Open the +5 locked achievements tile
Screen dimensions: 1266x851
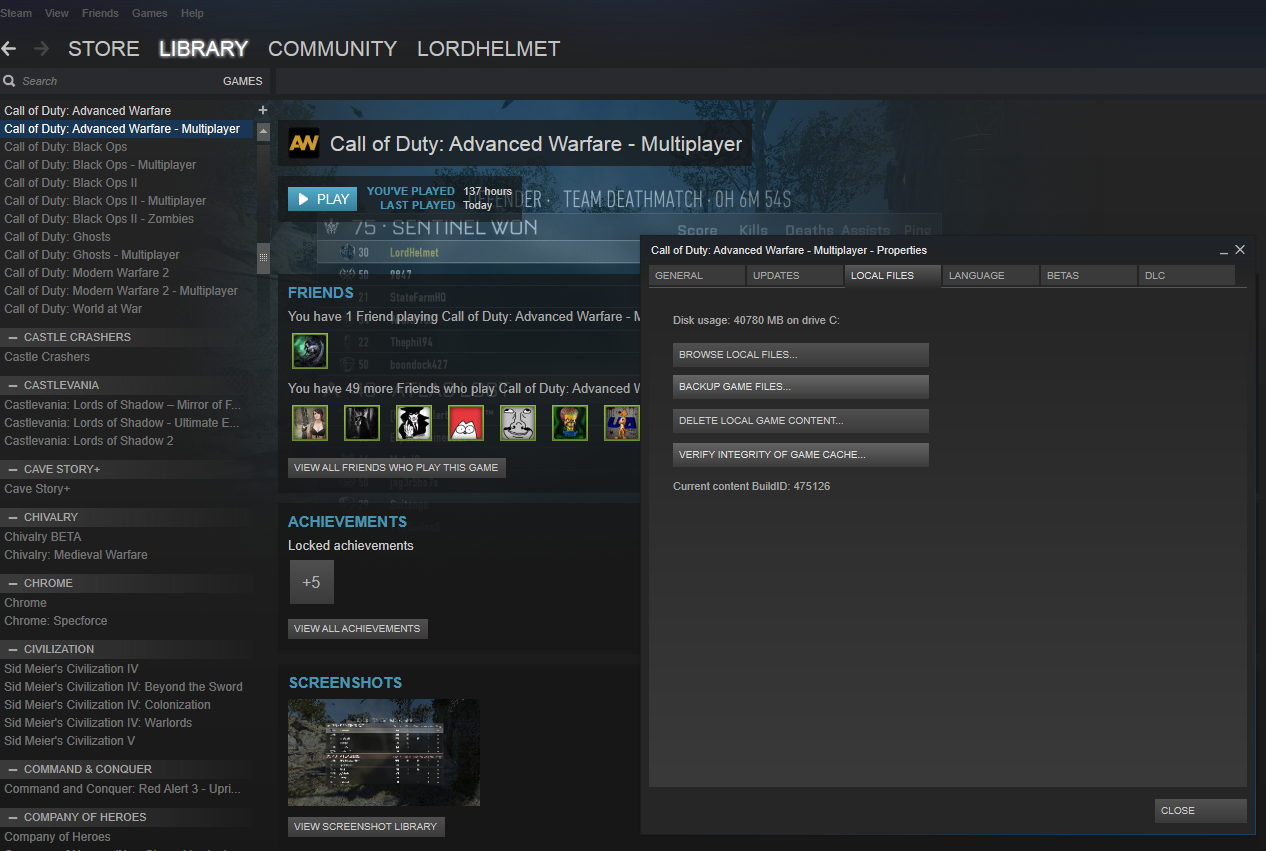311,582
